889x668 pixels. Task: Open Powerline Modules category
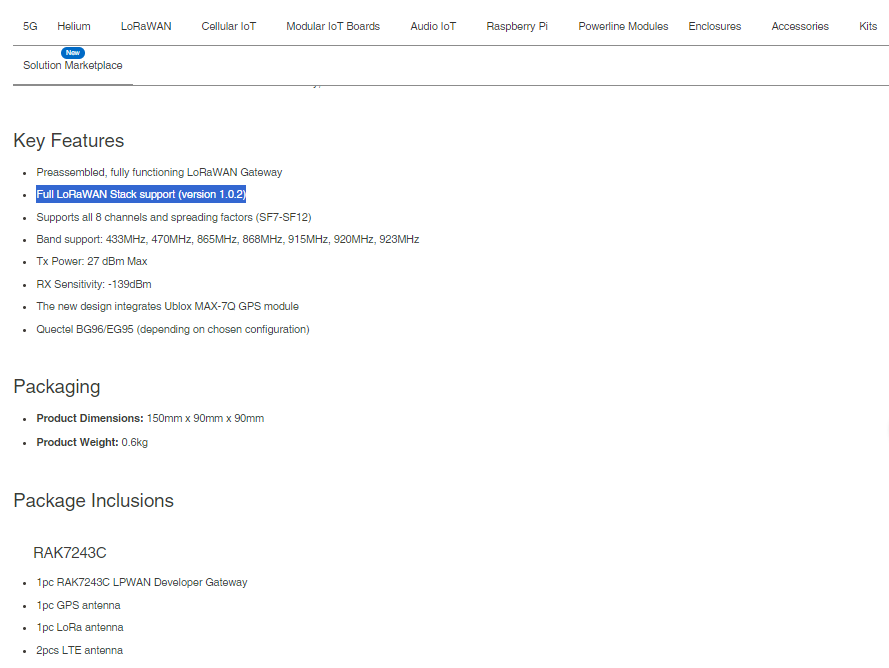click(x=623, y=26)
